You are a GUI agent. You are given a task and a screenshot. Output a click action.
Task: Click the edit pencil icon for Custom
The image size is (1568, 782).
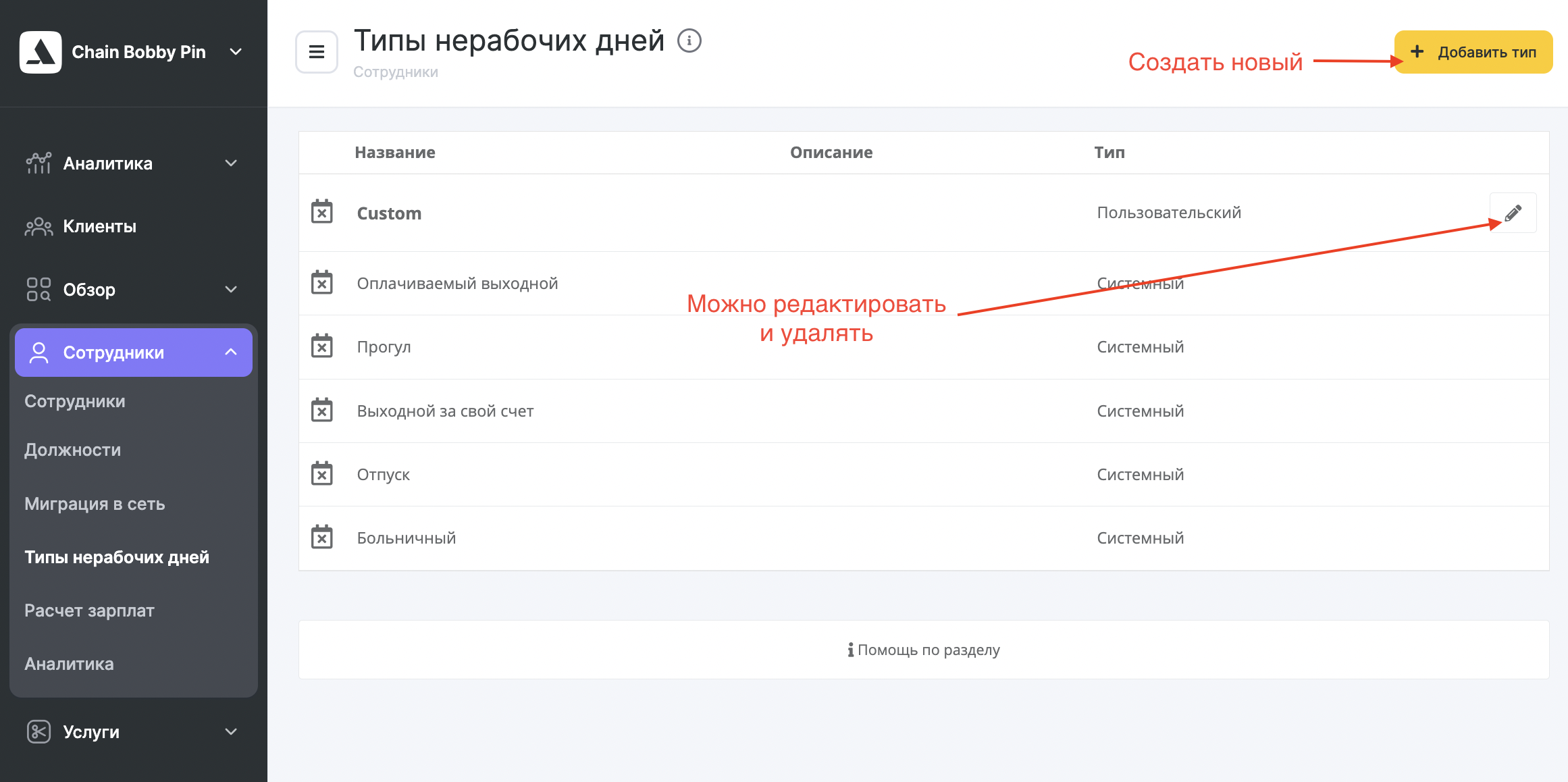[x=1517, y=212]
